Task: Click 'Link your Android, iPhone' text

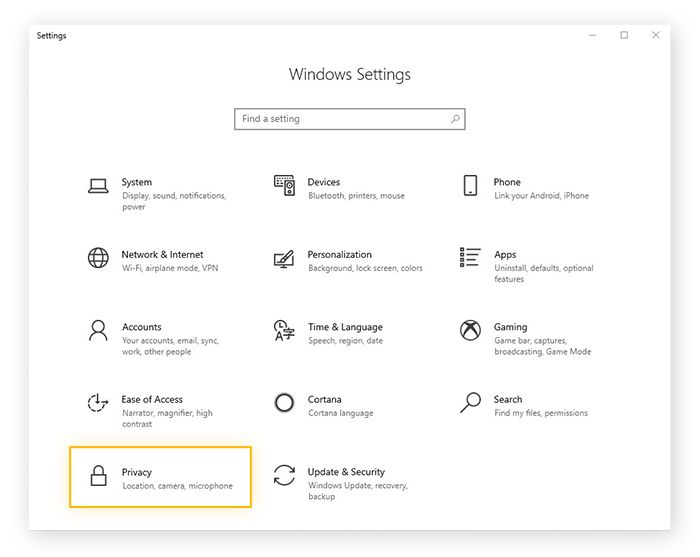Action: [542, 195]
